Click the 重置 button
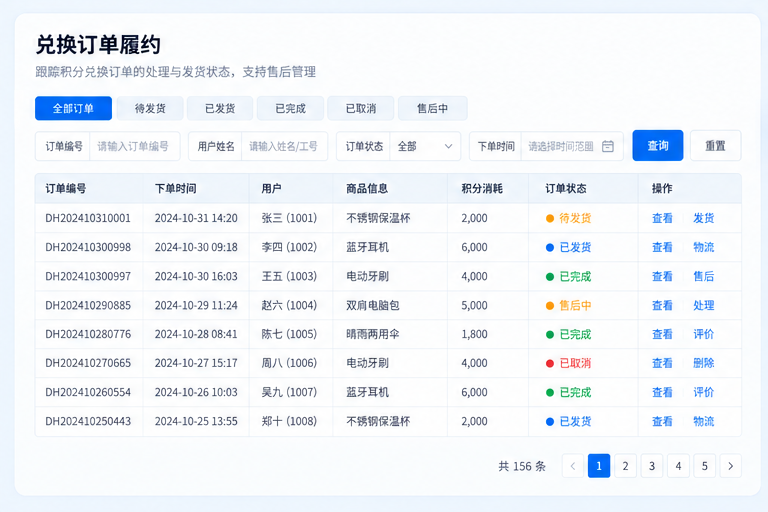The image size is (768, 512). point(716,146)
